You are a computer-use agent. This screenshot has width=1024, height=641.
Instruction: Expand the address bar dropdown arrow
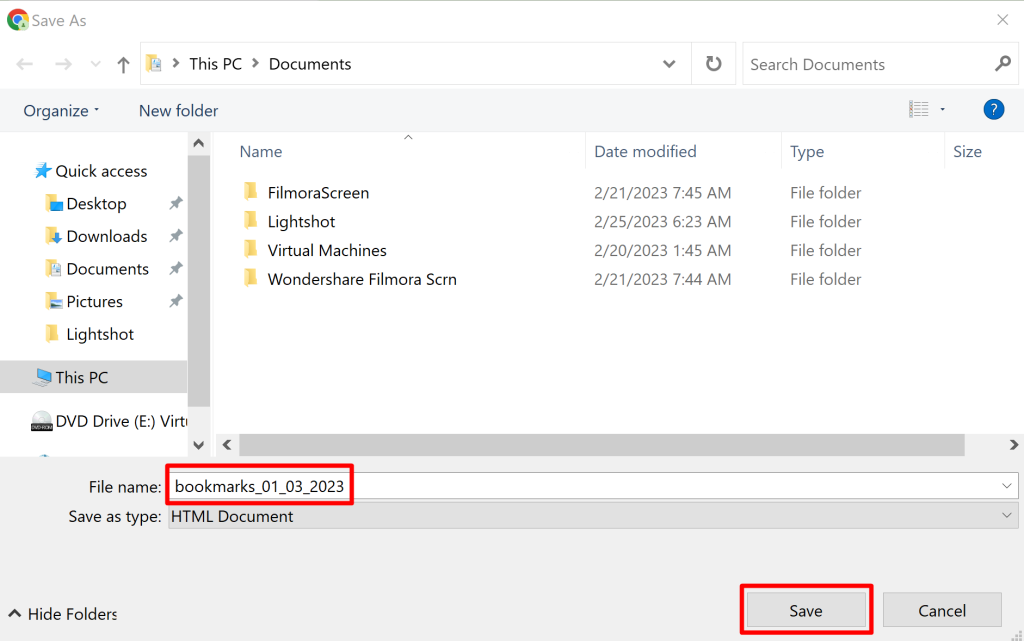(x=668, y=63)
